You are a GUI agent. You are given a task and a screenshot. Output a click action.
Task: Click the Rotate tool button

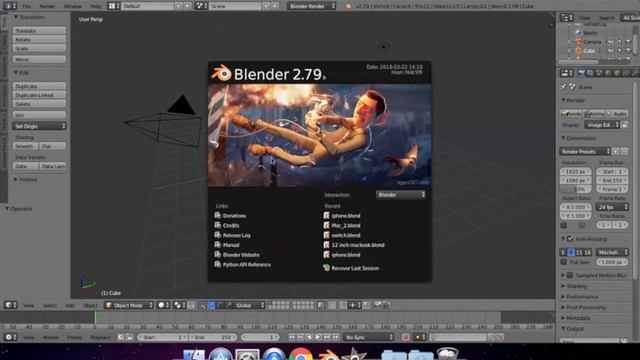[39, 40]
